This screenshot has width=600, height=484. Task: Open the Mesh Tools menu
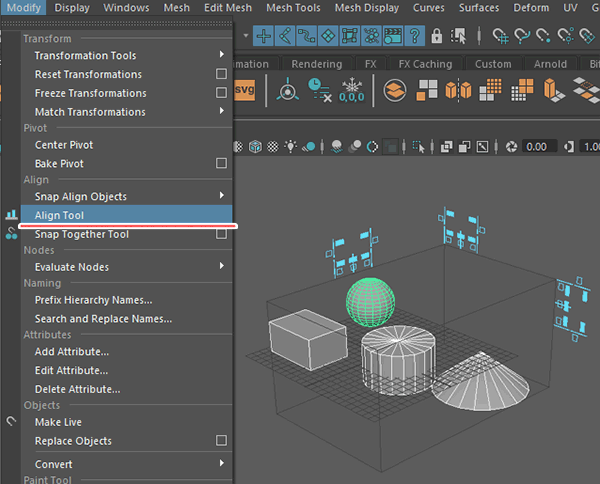[x=294, y=8]
